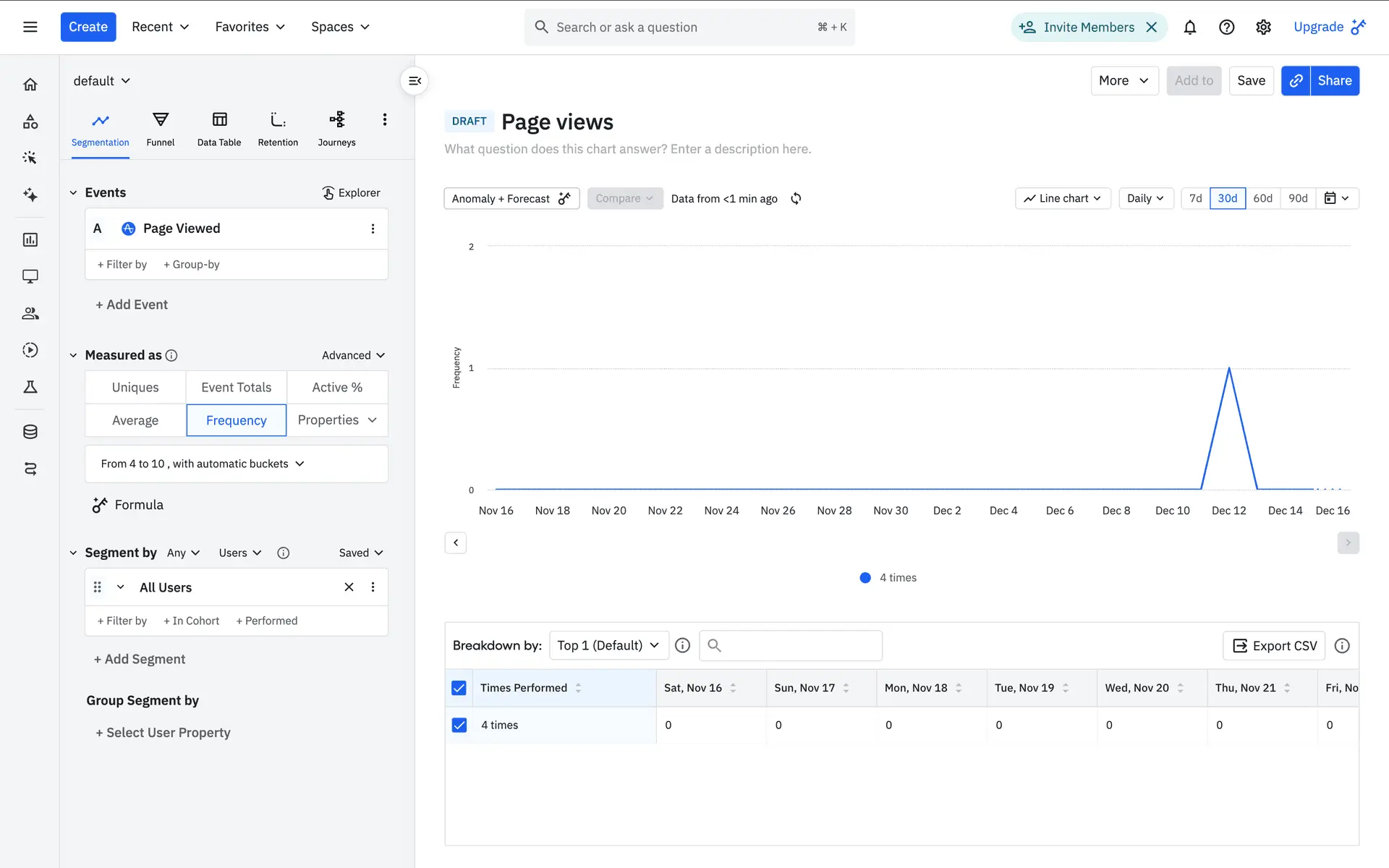Open Retention chart type

pyautogui.click(x=278, y=129)
